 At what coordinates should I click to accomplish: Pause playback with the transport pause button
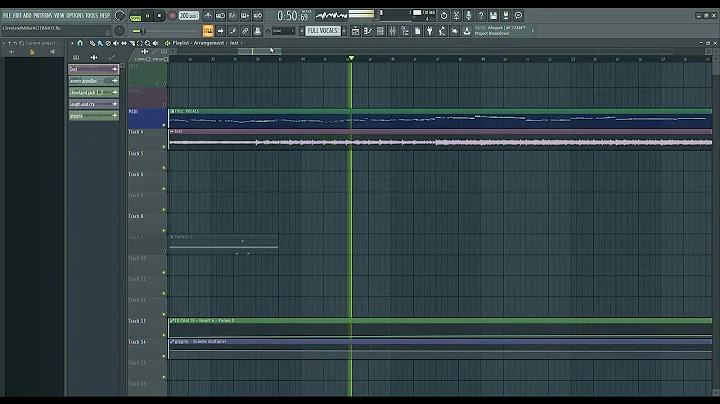pyautogui.click(x=147, y=16)
